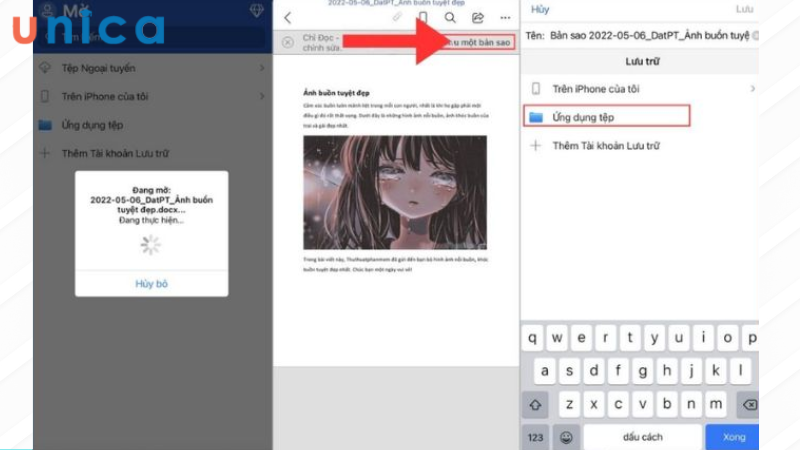Expand Trên iPhone của tôi chevron in save panel
This screenshot has height=450, width=800.
pyautogui.click(x=752, y=89)
